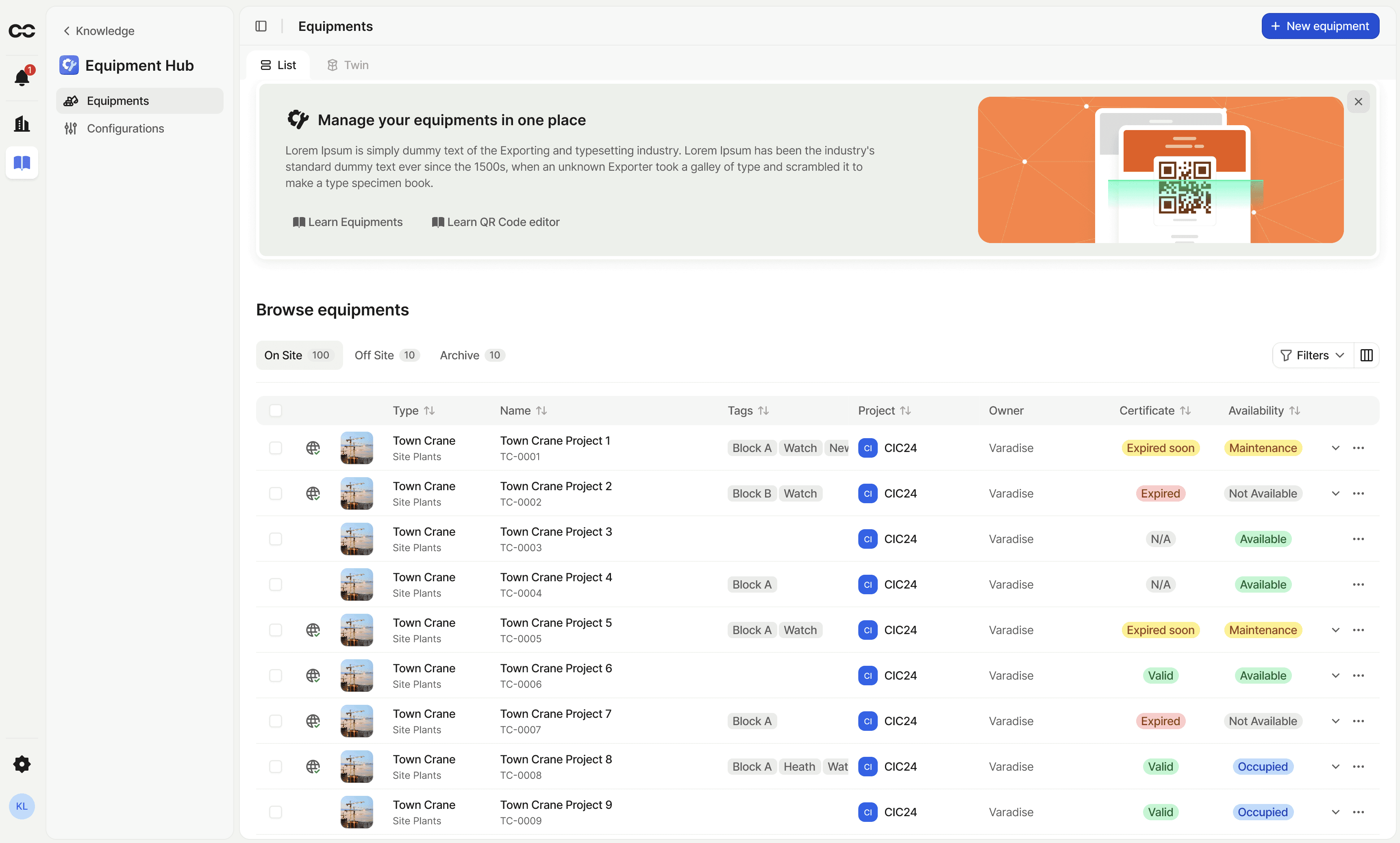Click the column layout icon beside Filters

tap(1367, 355)
